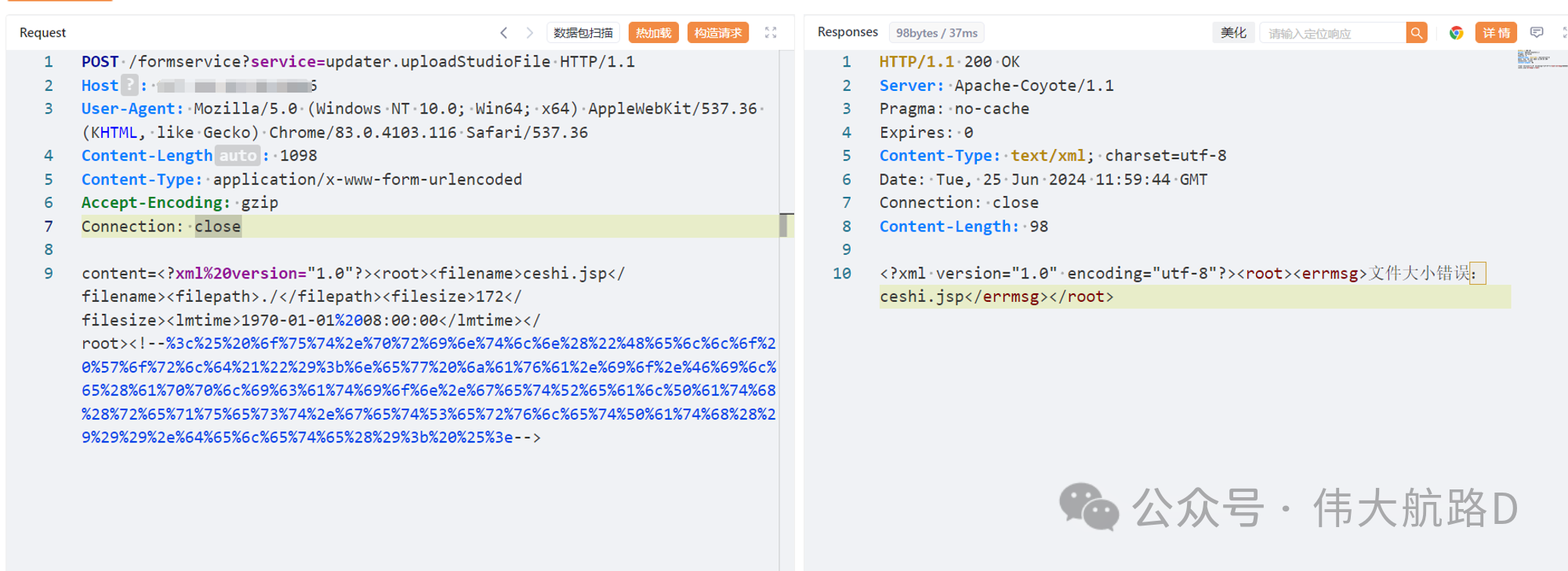The image size is (1568, 571).
Task: Click the Request editor vertical scrollbar handle
Action: tap(784, 225)
